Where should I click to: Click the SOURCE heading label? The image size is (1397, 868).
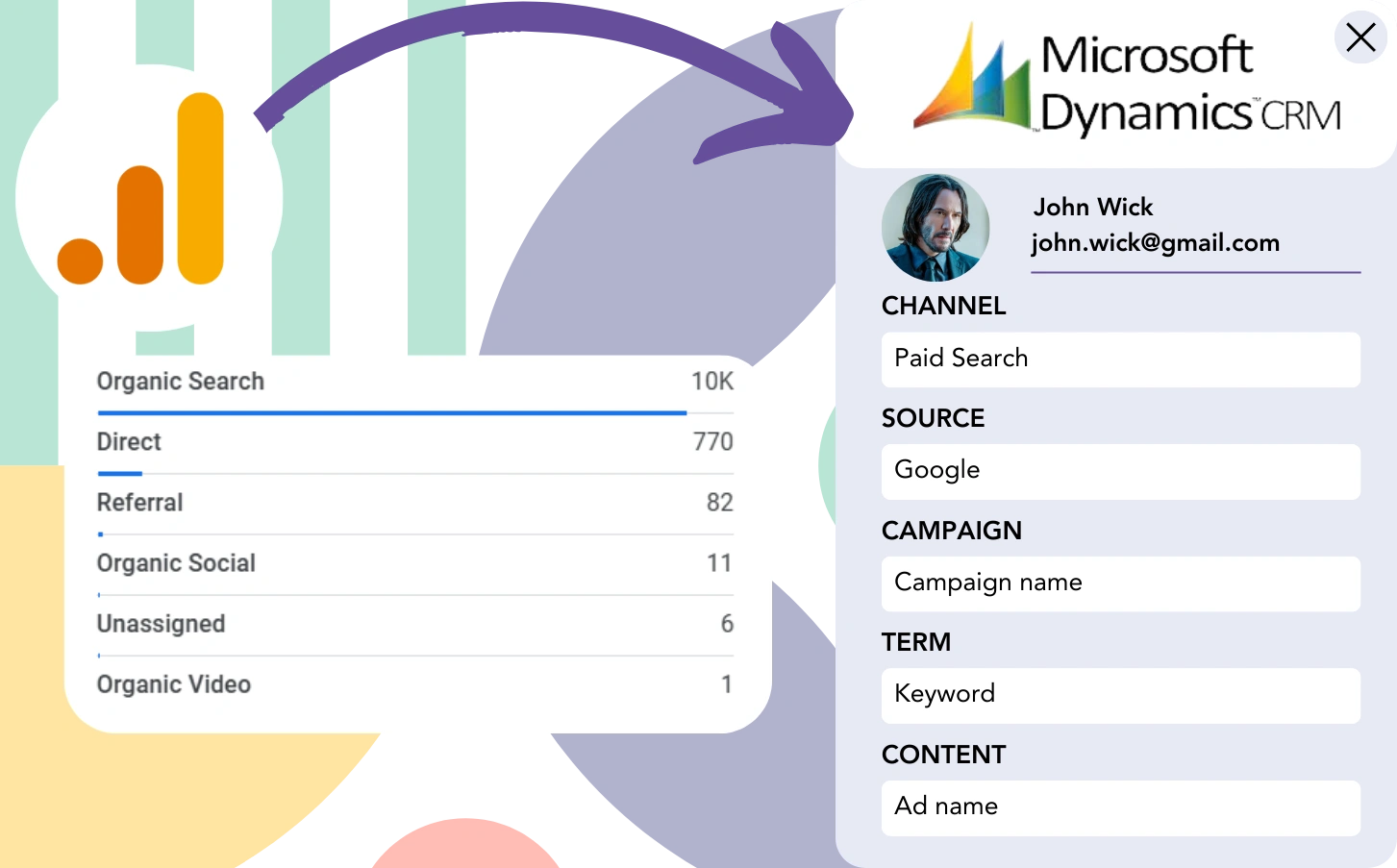coord(933,418)
